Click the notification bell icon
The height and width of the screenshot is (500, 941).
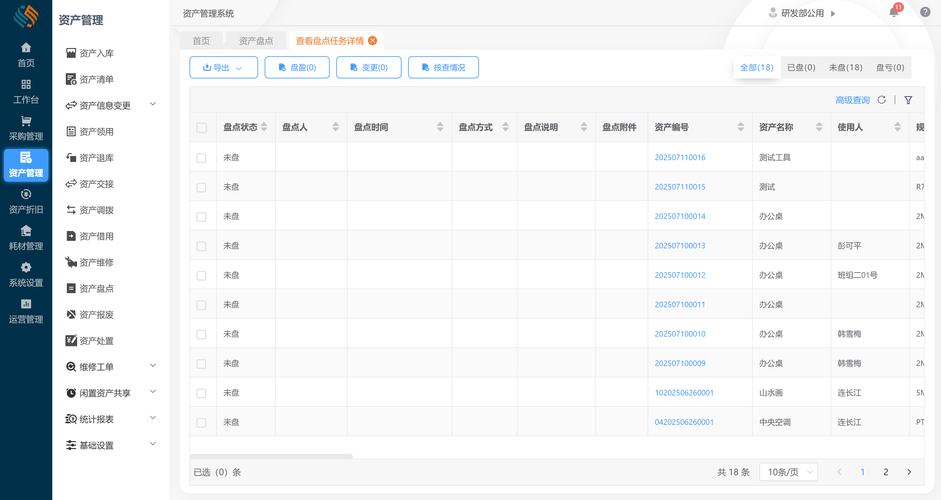[x=894, y=12]
